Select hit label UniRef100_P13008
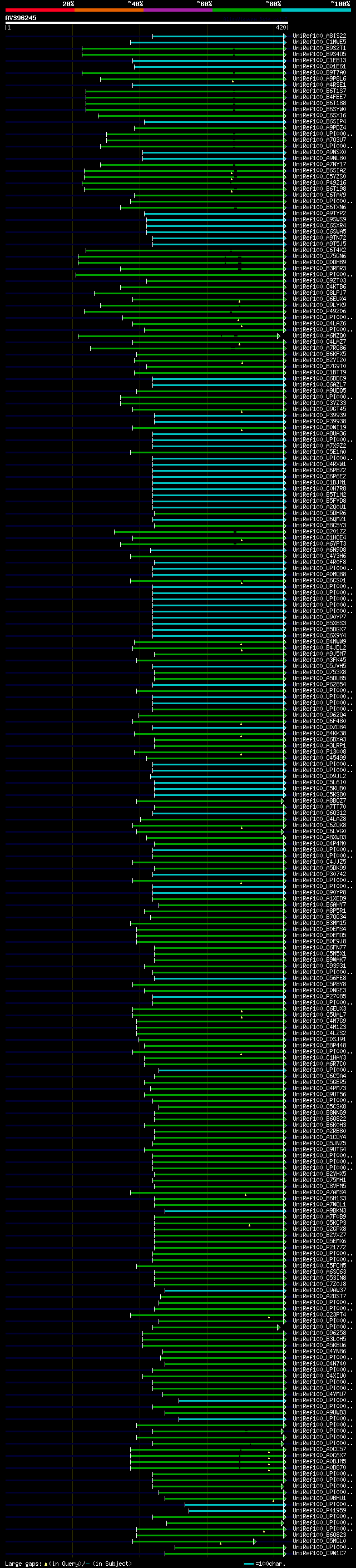This screenshot has width=356, height=1568. click(x=319, y=752)
